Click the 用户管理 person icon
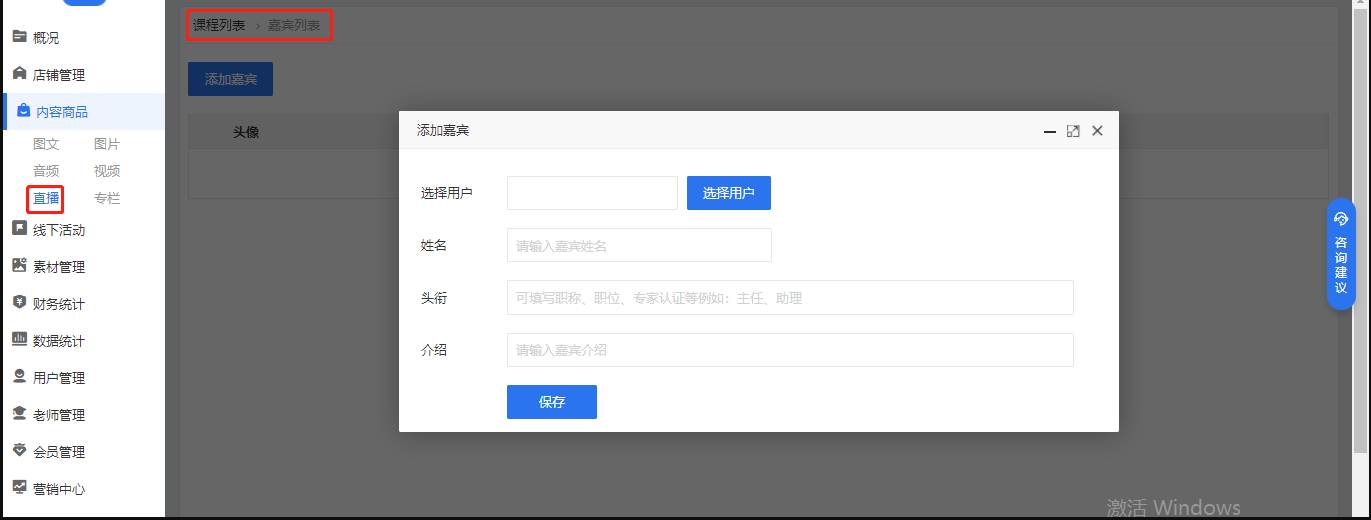The width and height of the screenshot is (1371, 520). (19, 377)
